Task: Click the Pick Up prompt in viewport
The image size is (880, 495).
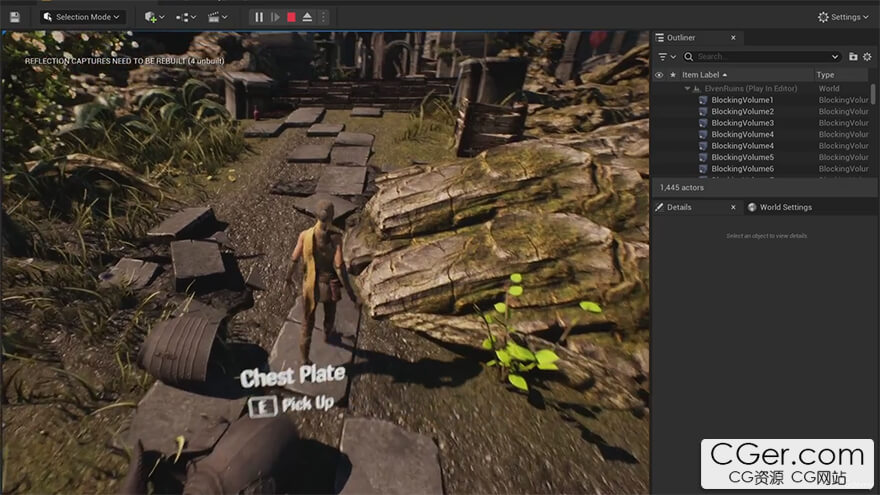Action: click(308, 404)
